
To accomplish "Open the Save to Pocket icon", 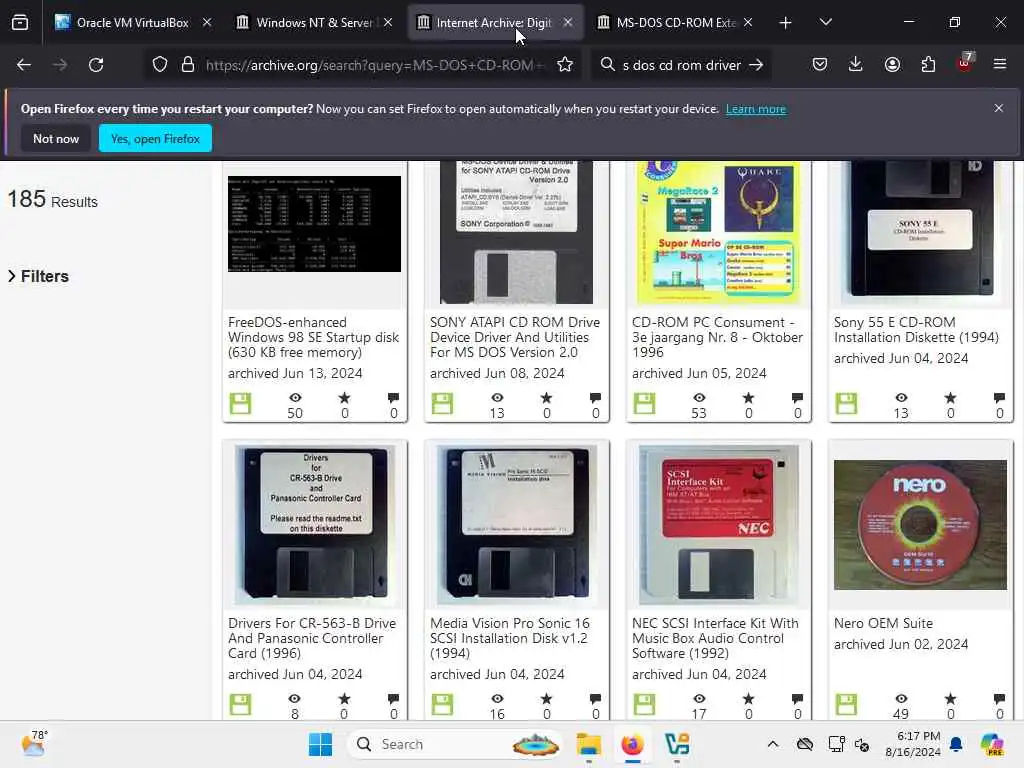I will coord(820,64).
